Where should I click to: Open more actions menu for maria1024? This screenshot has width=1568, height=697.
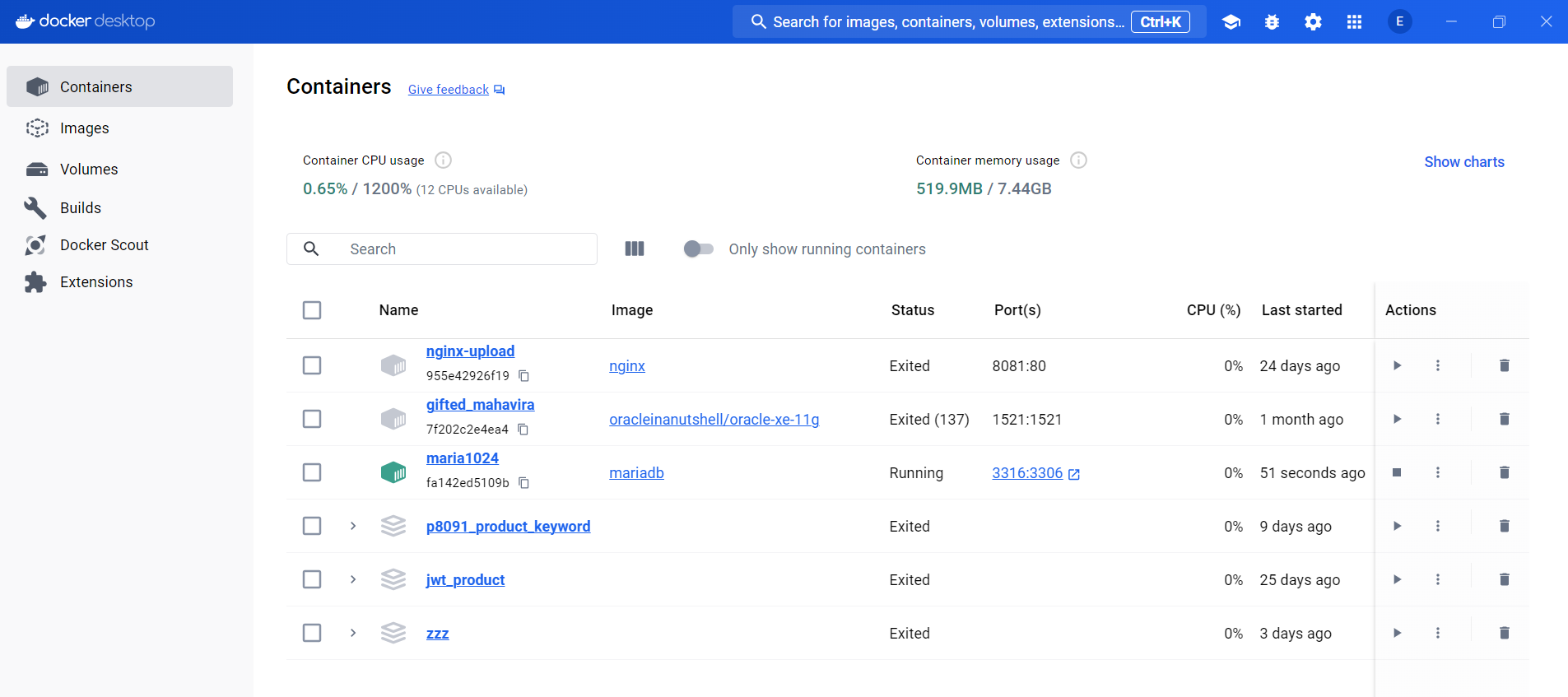tap(1438, 472)
